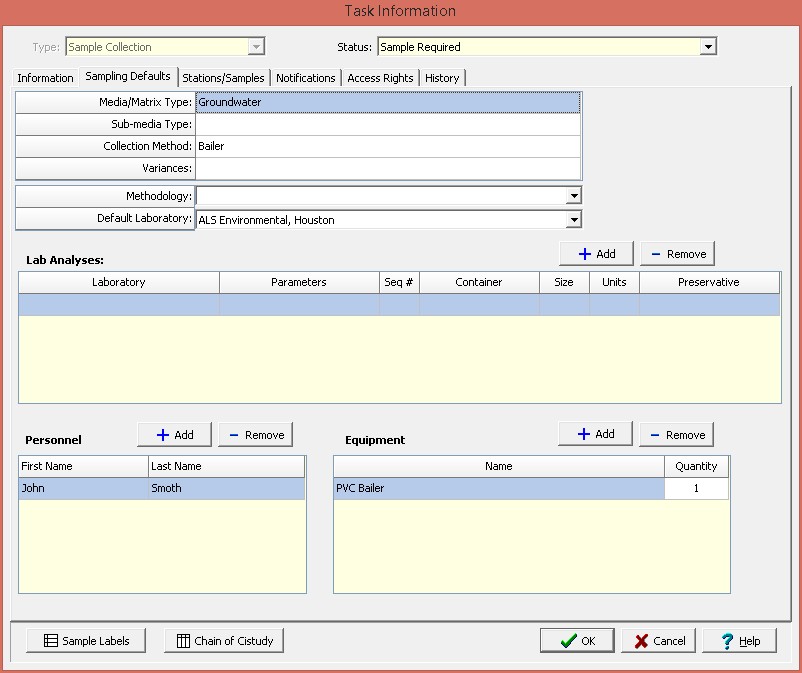
Task: Click Remove button for Lab Analyses
Action: [677, 254]
